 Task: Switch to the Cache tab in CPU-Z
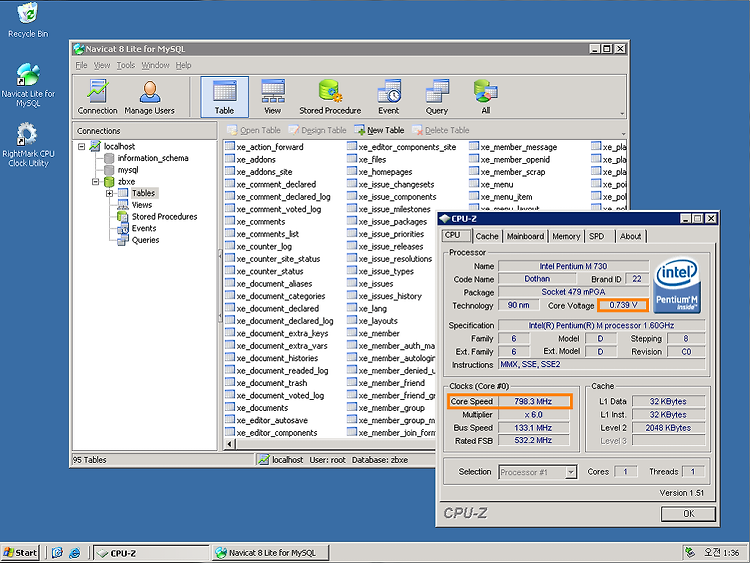click(487, 236)
